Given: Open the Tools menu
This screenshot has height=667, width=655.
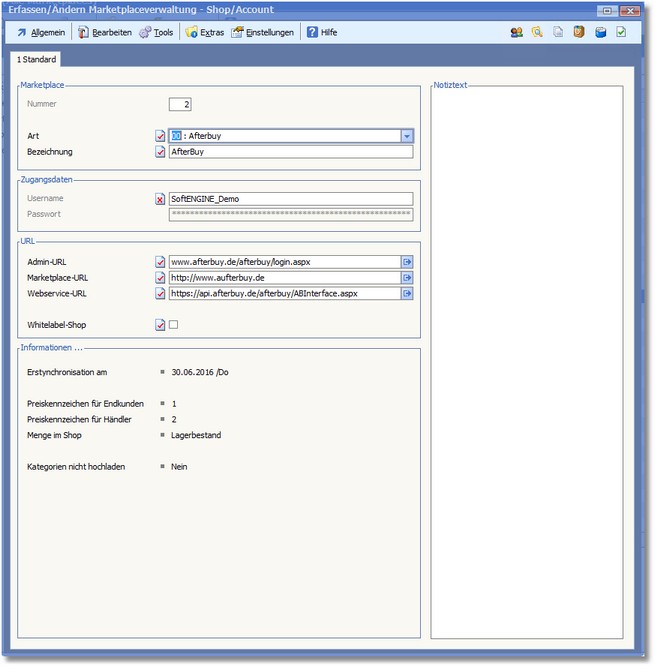Looking at the screenshot, I should click(x=155, y=32).
